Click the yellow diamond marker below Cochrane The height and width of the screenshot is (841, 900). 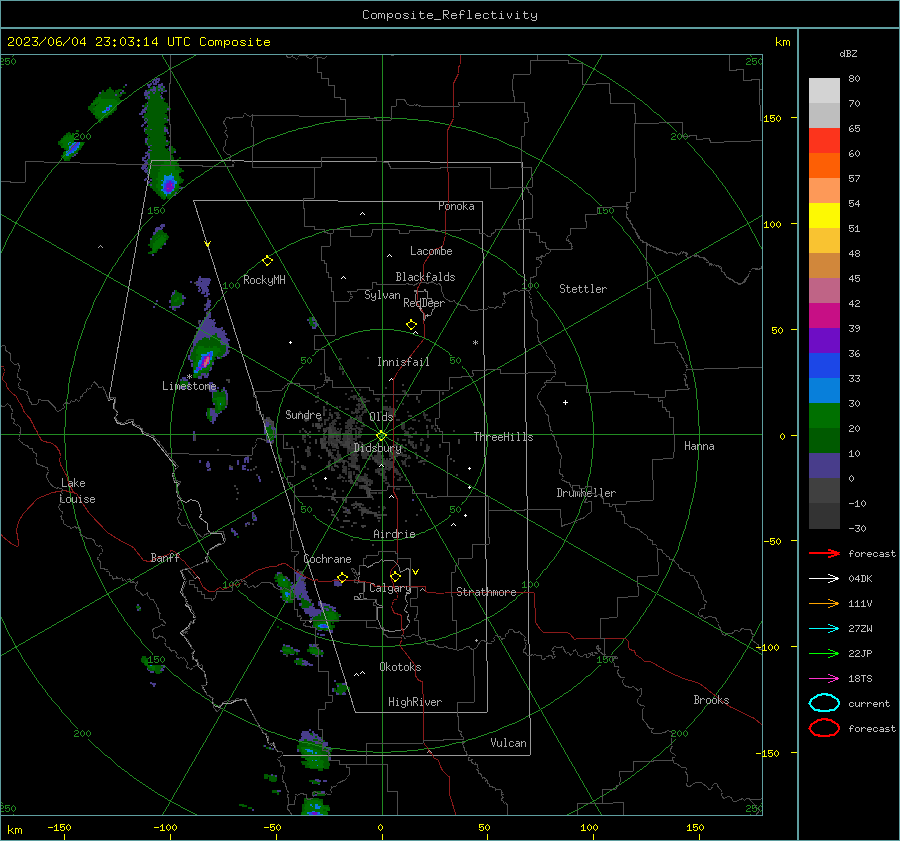click(342, 577)
